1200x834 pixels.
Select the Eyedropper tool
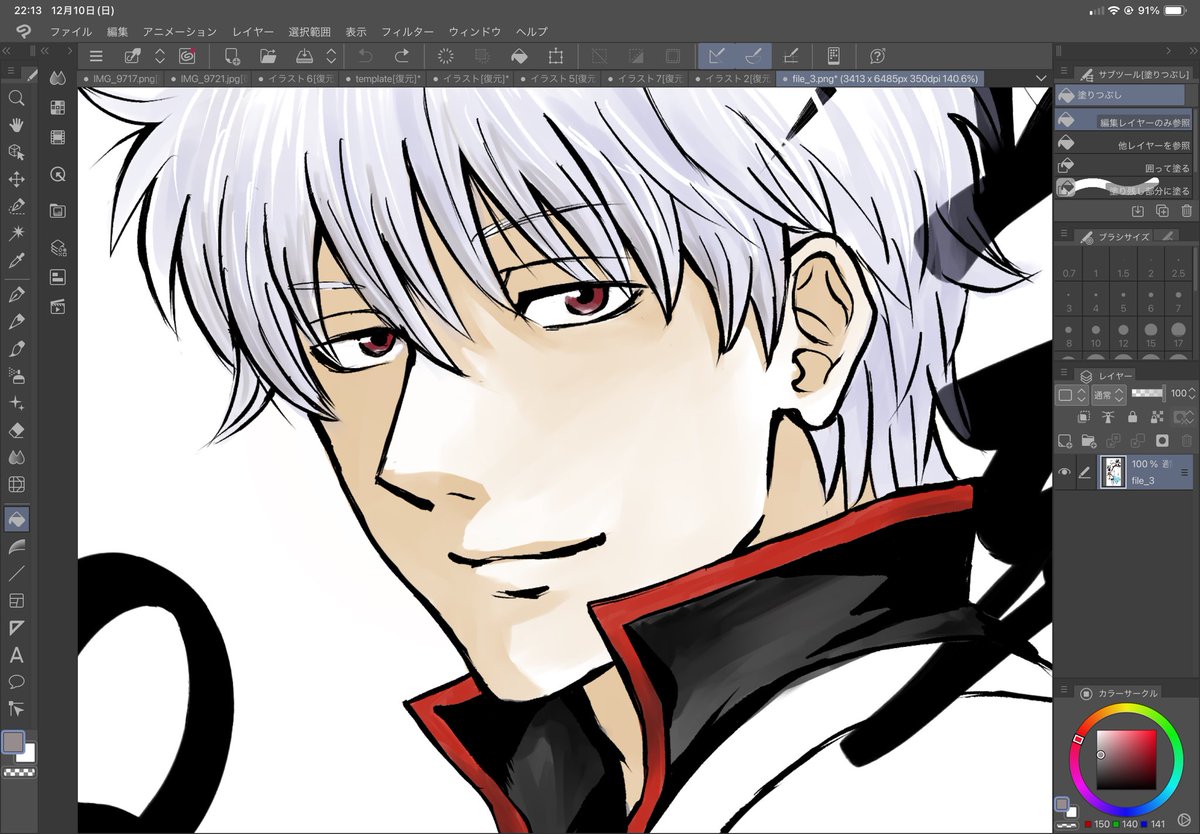pyautogui.click(x=16, y=260)
